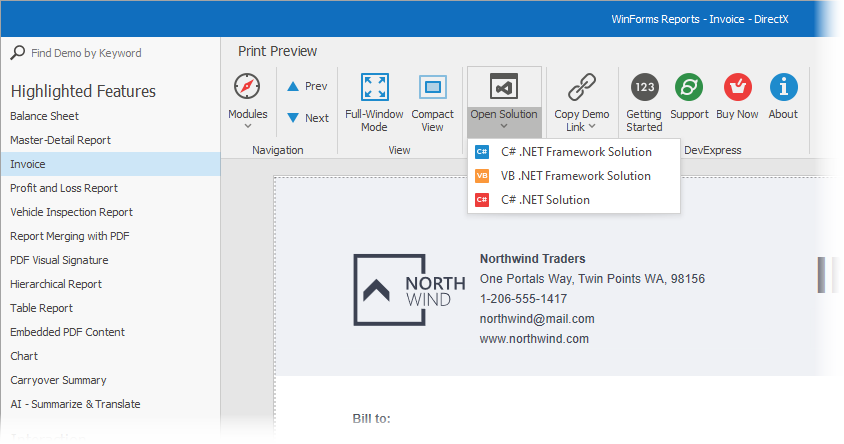This screenshot has width=844, height=444.
Task: Click the Bill to: label
Action: pyautogui.click(x=371, y=418)
